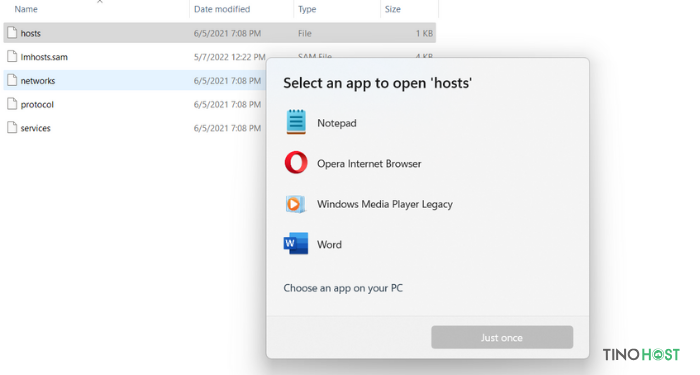Select the hosts file name
The image size is (700, 375).
pos(30,33)
